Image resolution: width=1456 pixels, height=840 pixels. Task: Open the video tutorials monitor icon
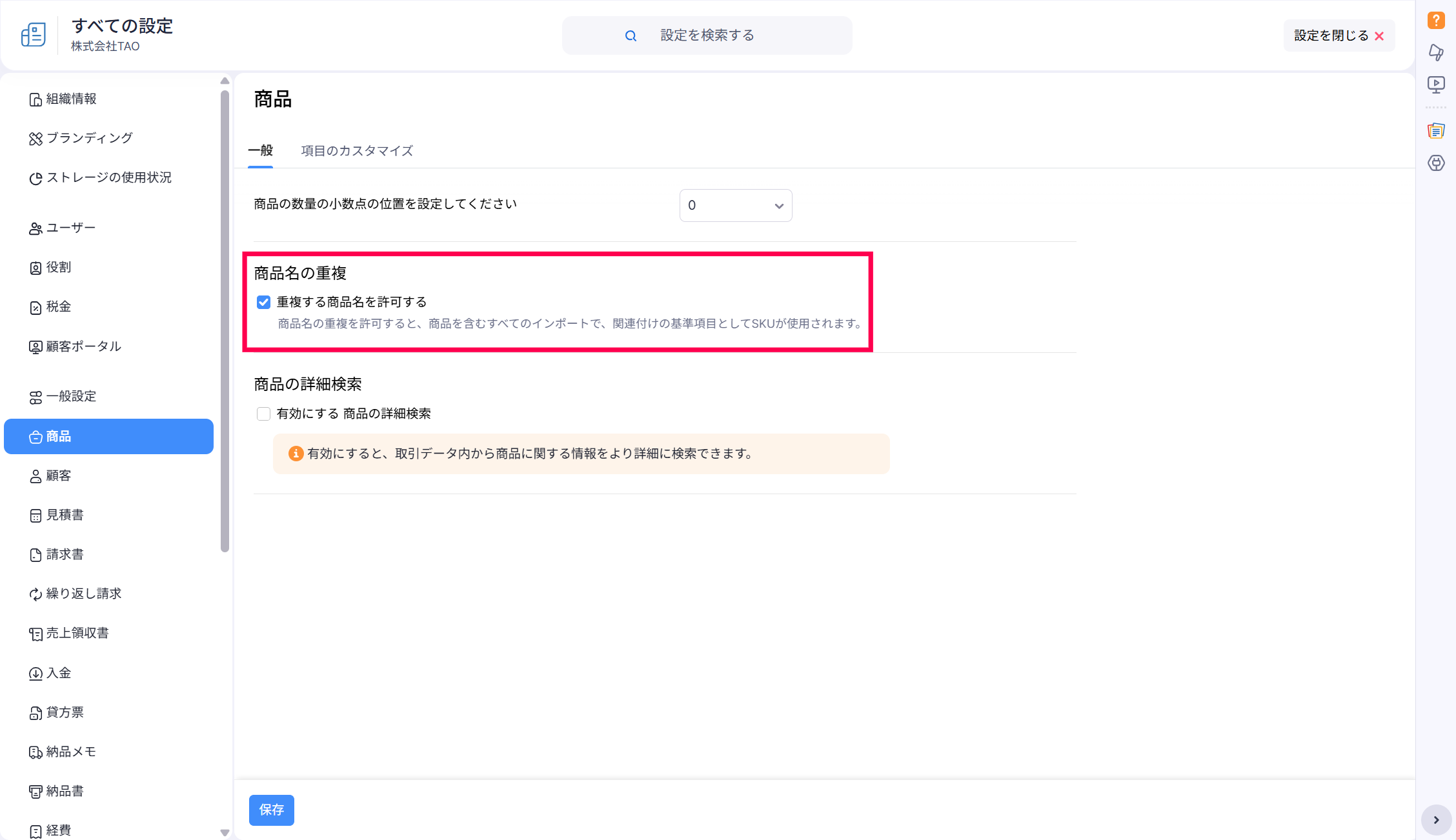(1436, 85)
